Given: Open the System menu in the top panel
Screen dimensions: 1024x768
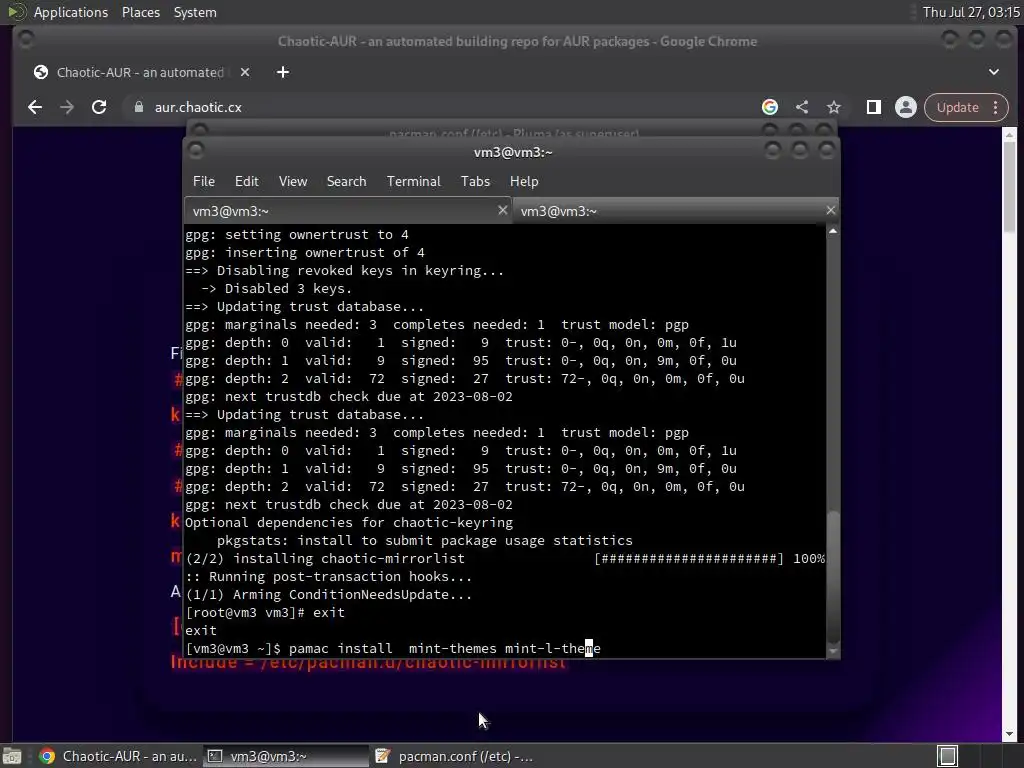Looking at the screenshot, I should pyautogui.click(x=195, y=12).
